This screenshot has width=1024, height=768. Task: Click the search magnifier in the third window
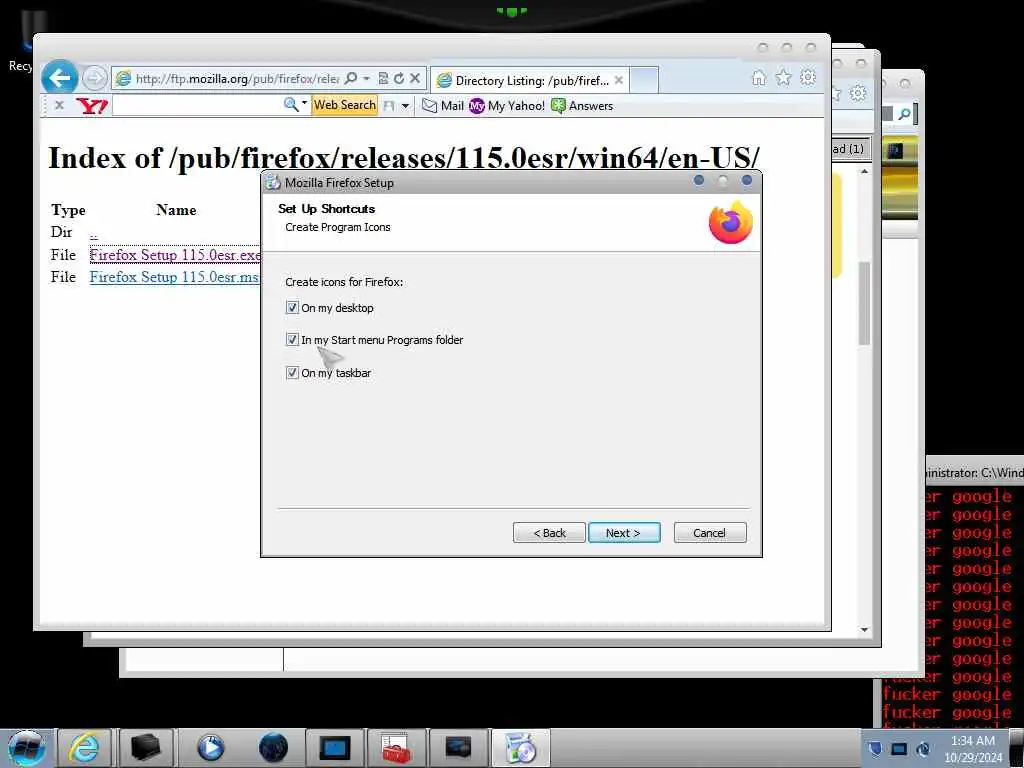click(x=904, y=115)
